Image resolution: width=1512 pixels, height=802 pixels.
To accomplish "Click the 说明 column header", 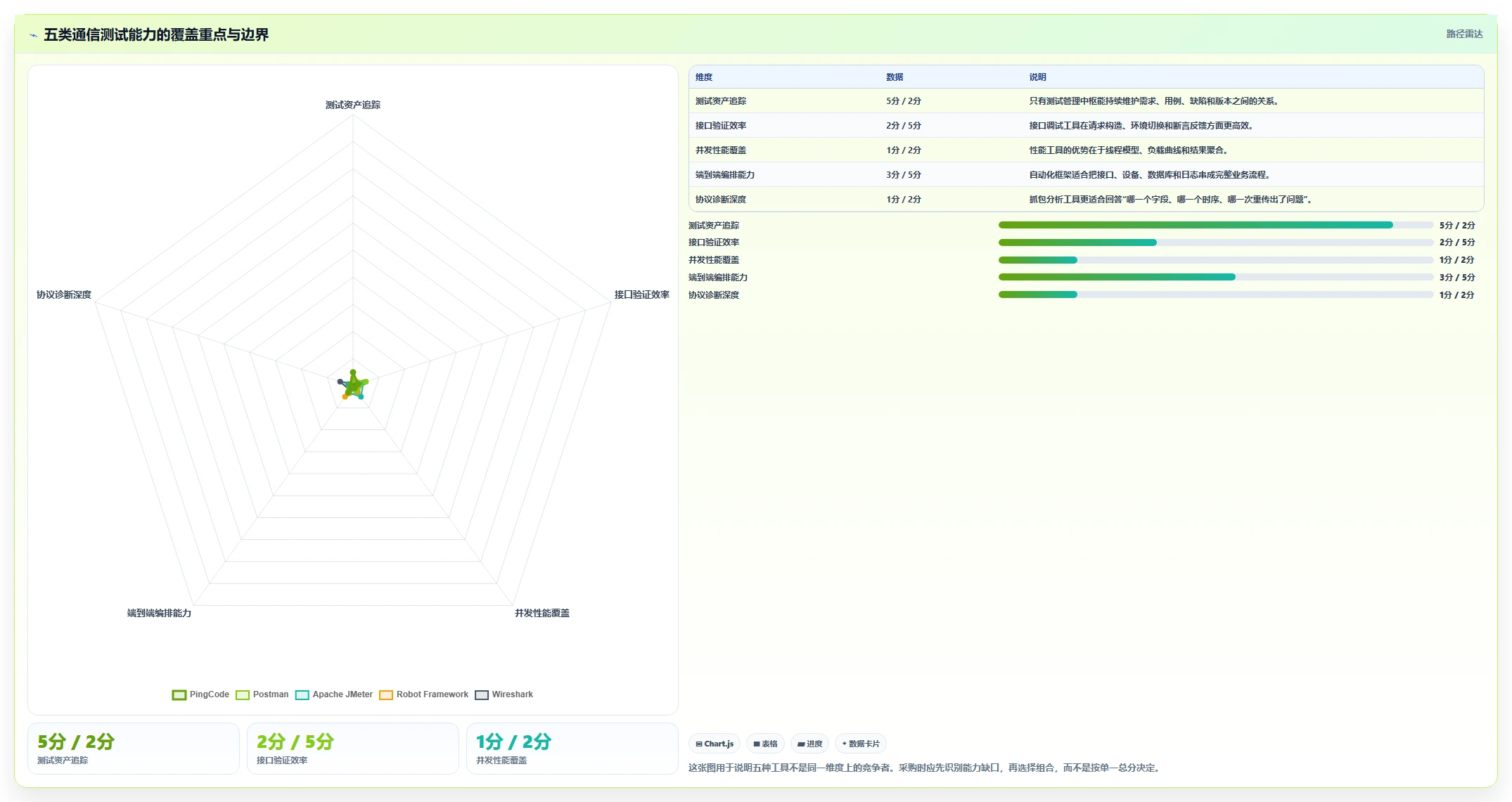I will coord(1037,77).
